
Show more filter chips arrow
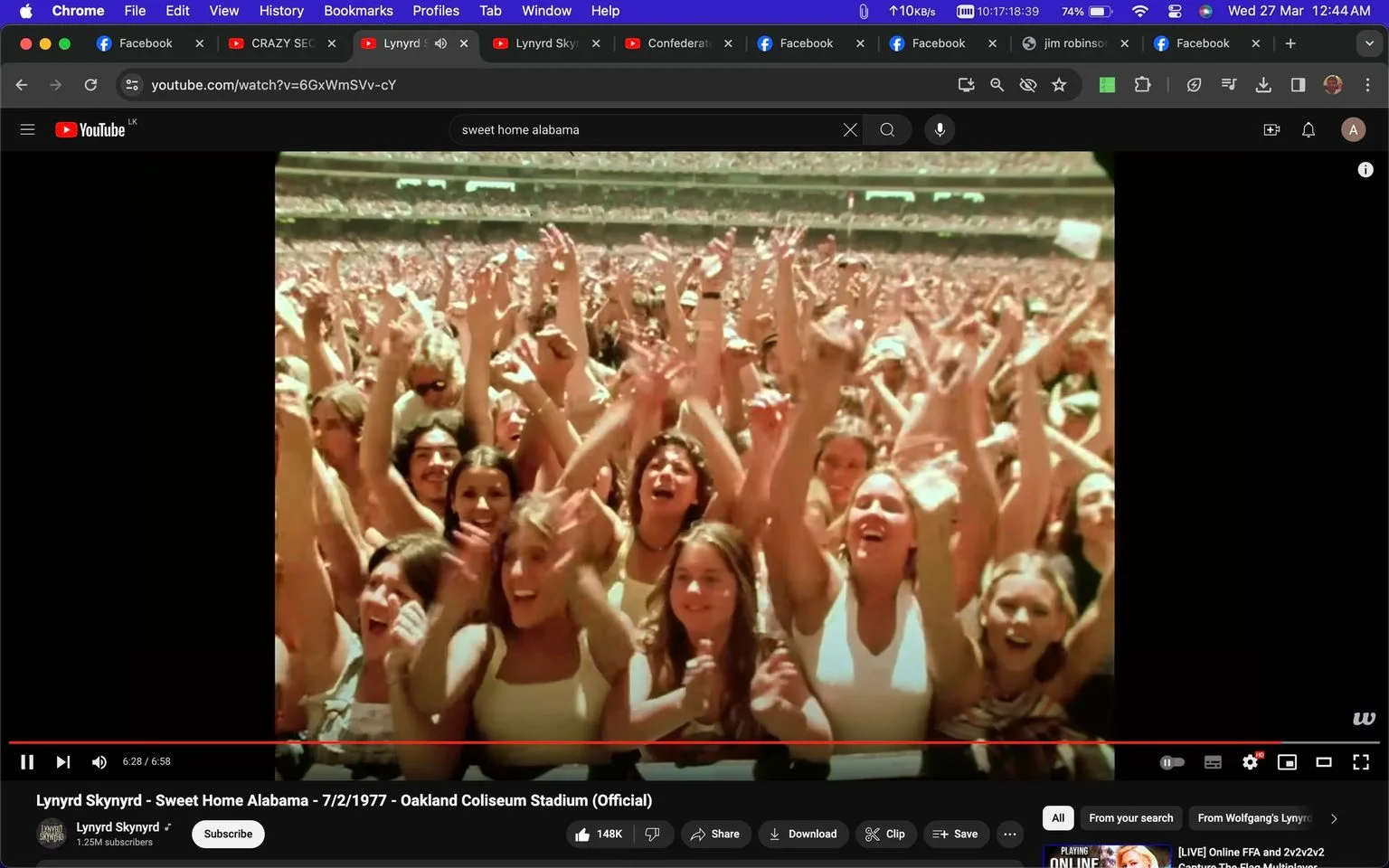[1333, 818]
